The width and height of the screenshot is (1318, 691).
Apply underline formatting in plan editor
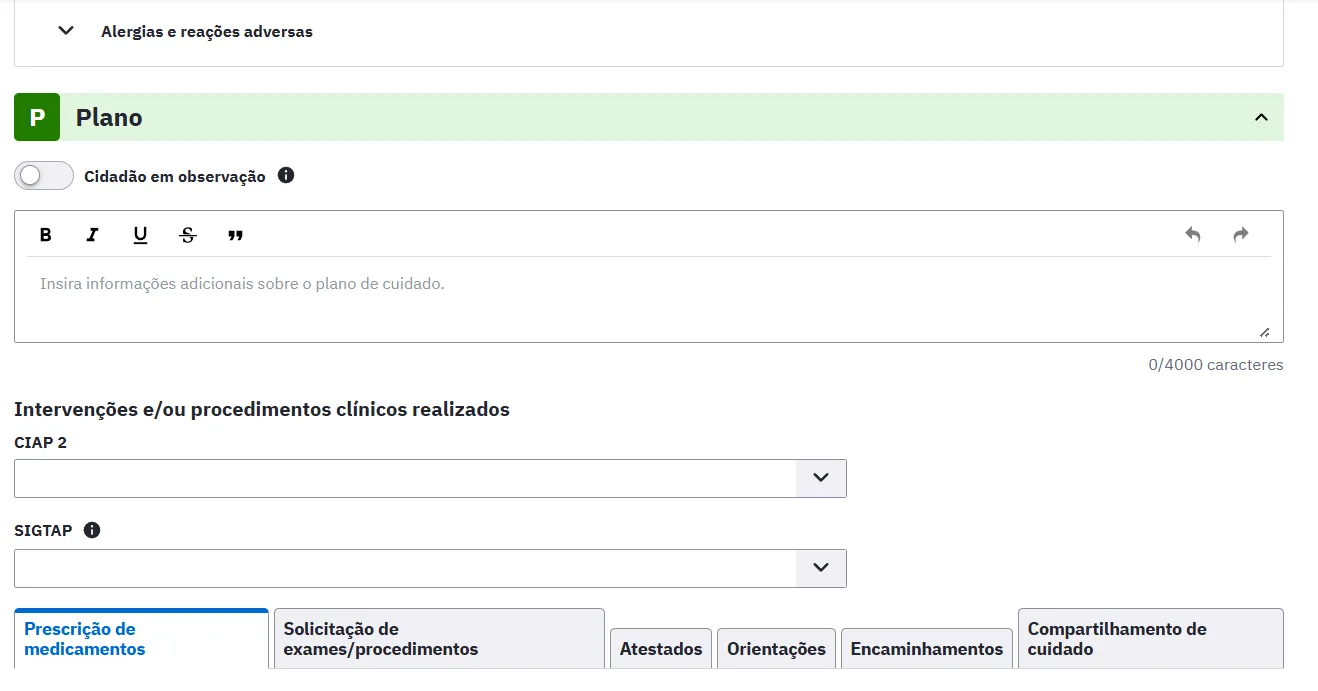click(140, 235)
